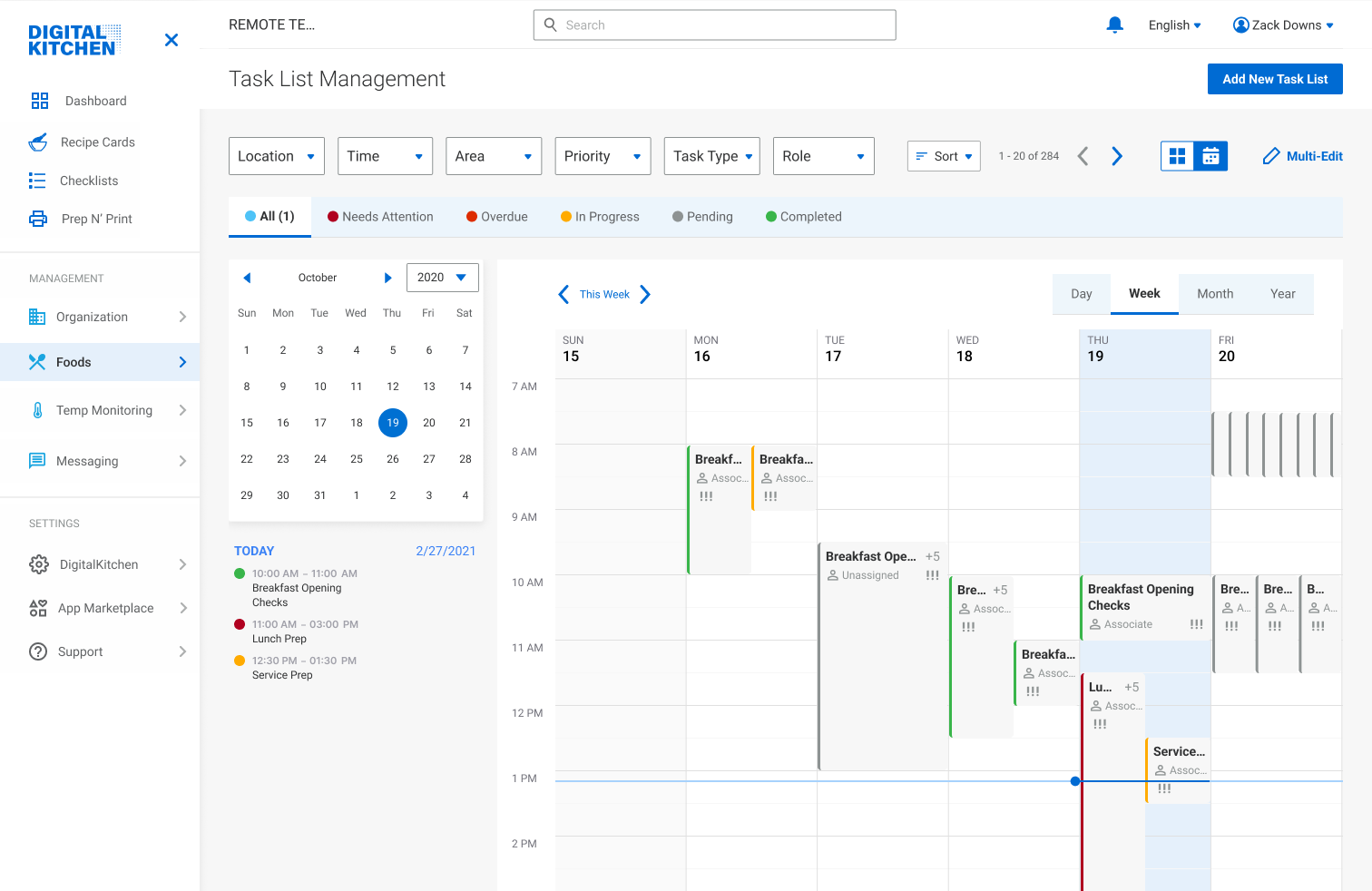Show the previous month in mini calendar
1372x891 pixels.
247,278
